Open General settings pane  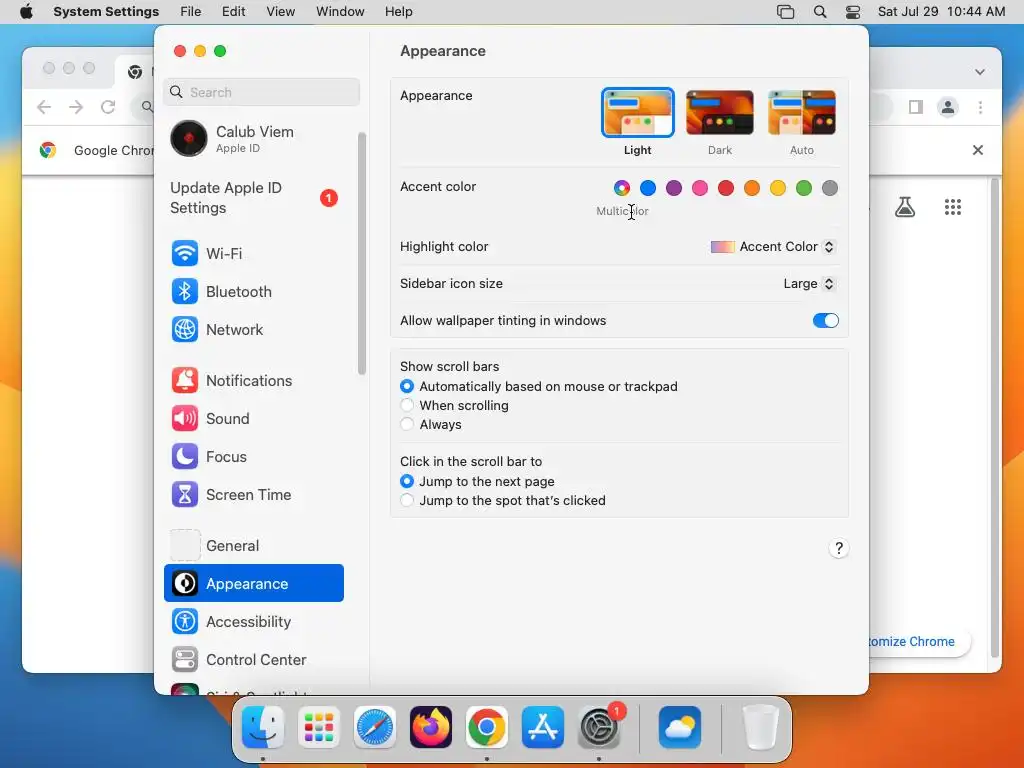coord(253,545)
